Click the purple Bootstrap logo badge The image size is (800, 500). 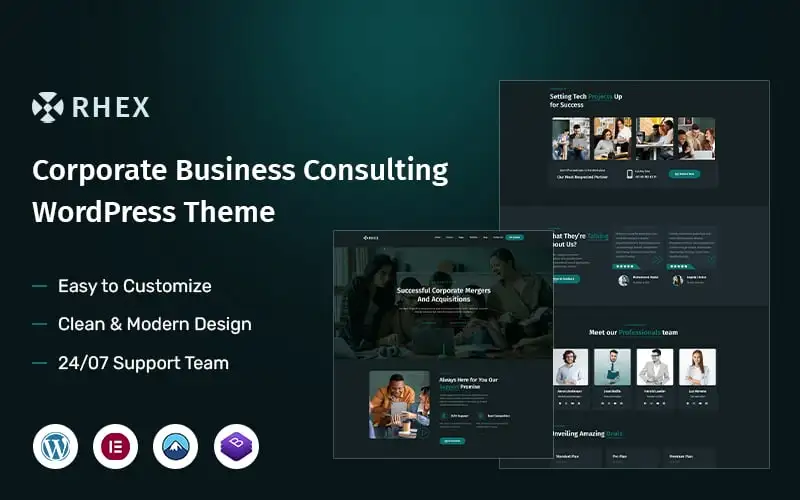(x=236, y=446)
